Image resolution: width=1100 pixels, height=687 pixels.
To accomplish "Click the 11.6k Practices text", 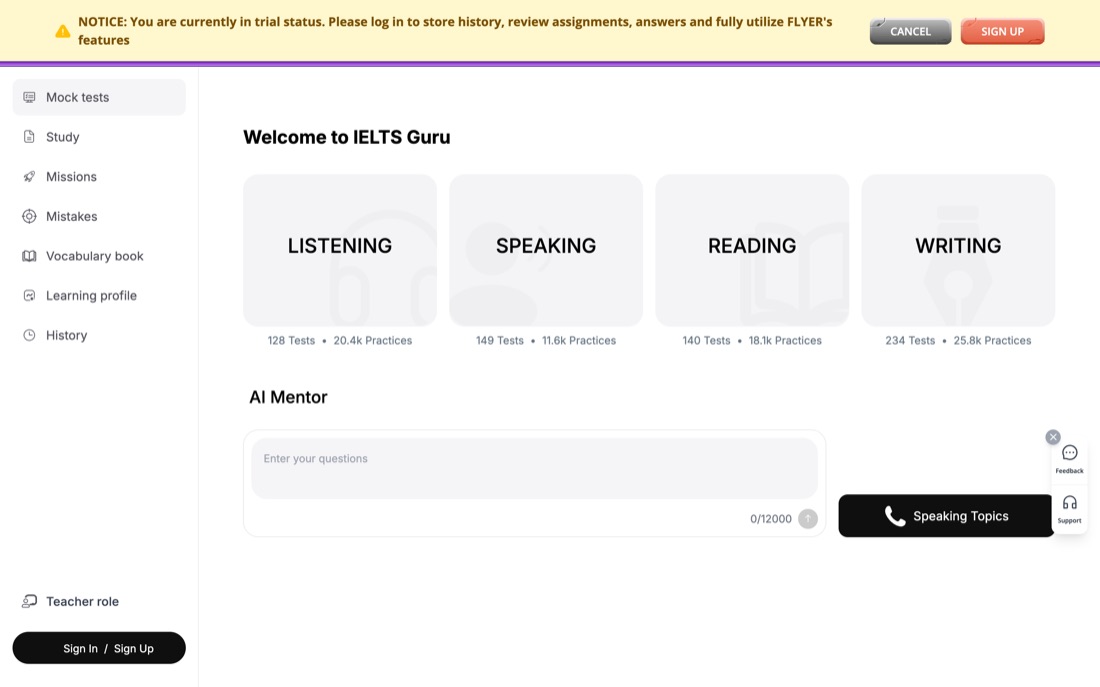I will 579,340.
